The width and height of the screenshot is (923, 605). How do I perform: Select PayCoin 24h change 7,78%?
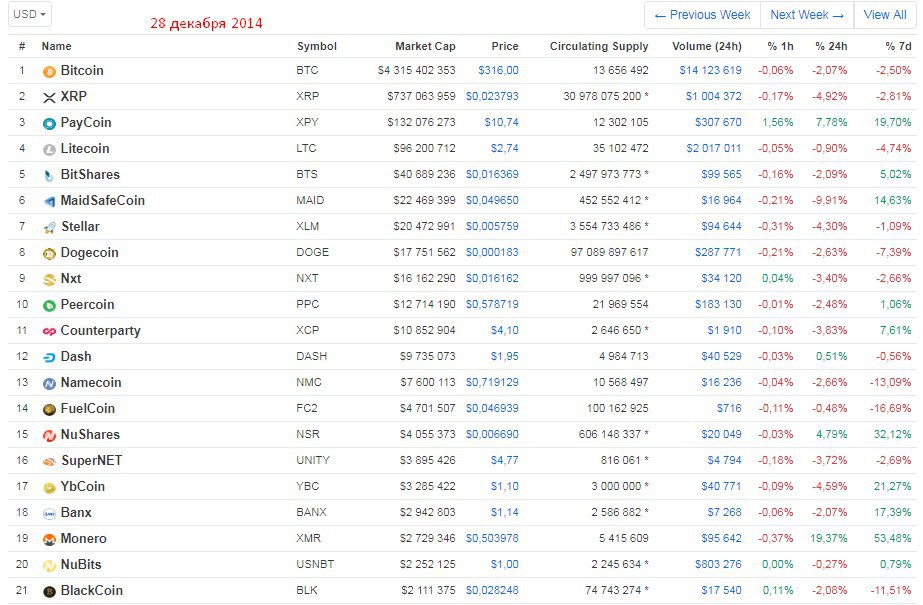click(x=831, y=122)
